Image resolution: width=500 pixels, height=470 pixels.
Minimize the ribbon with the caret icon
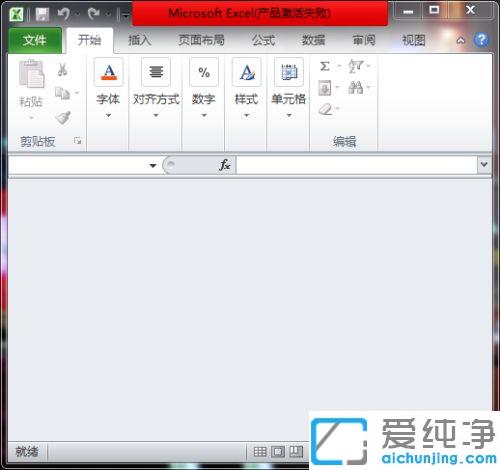(x=461, y=41)
